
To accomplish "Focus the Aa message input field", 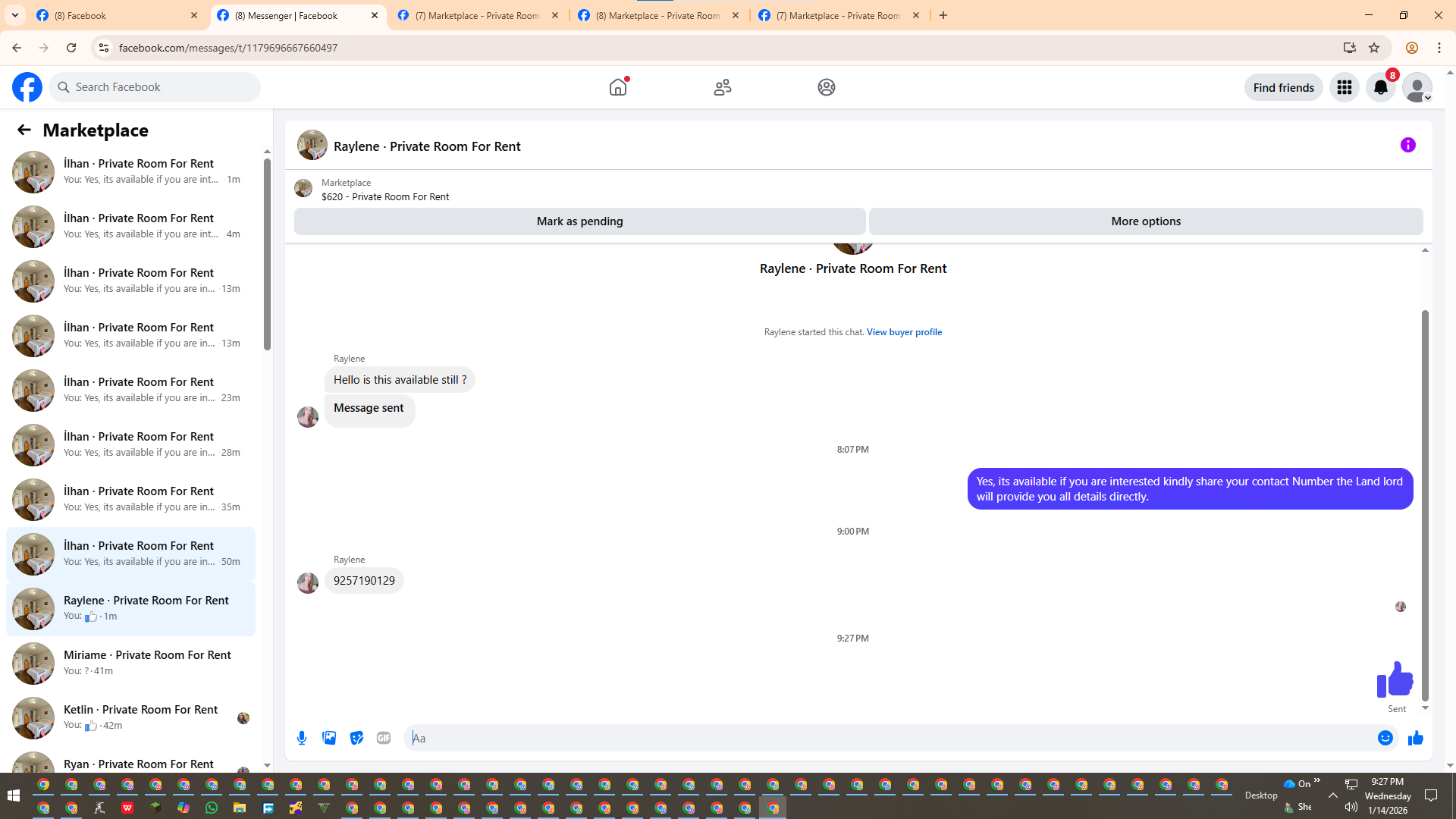I will (887, 738).
